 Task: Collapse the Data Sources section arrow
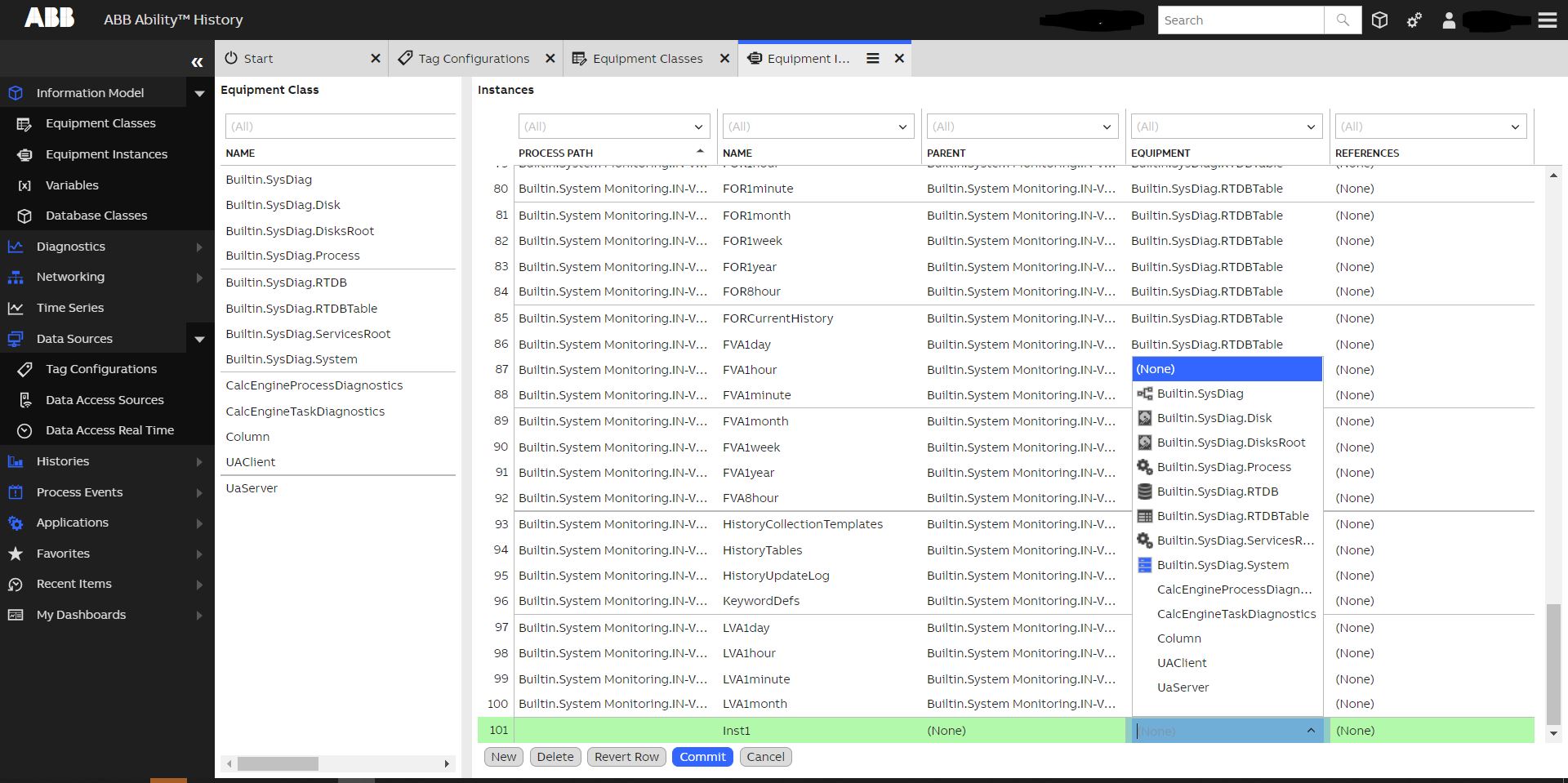click(199, 339)
